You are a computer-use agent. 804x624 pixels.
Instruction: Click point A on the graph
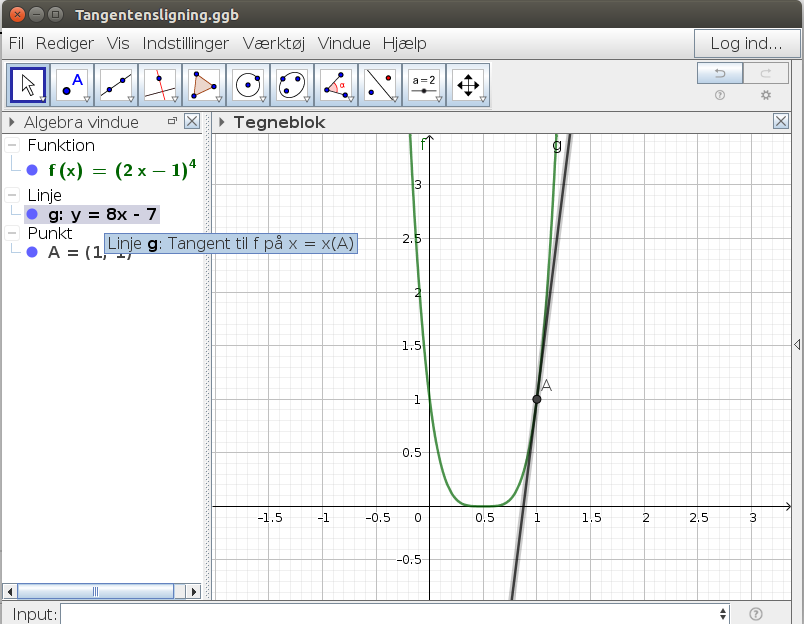pos(536,399)
